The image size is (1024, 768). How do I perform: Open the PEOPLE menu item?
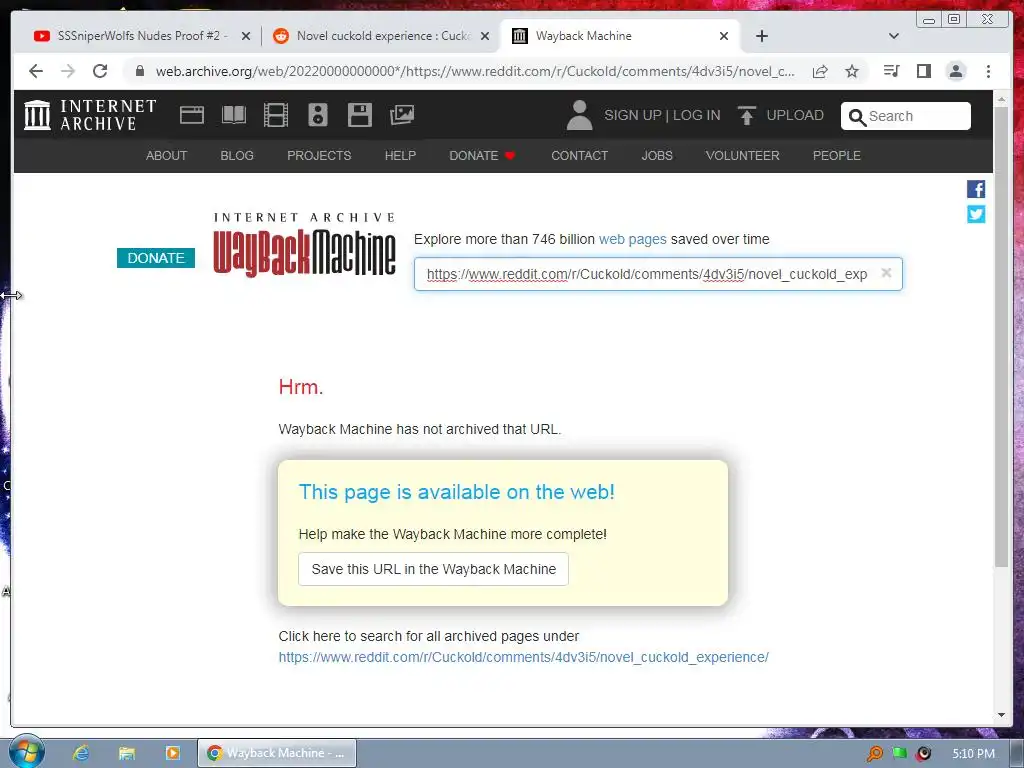(x=837, y=155)
